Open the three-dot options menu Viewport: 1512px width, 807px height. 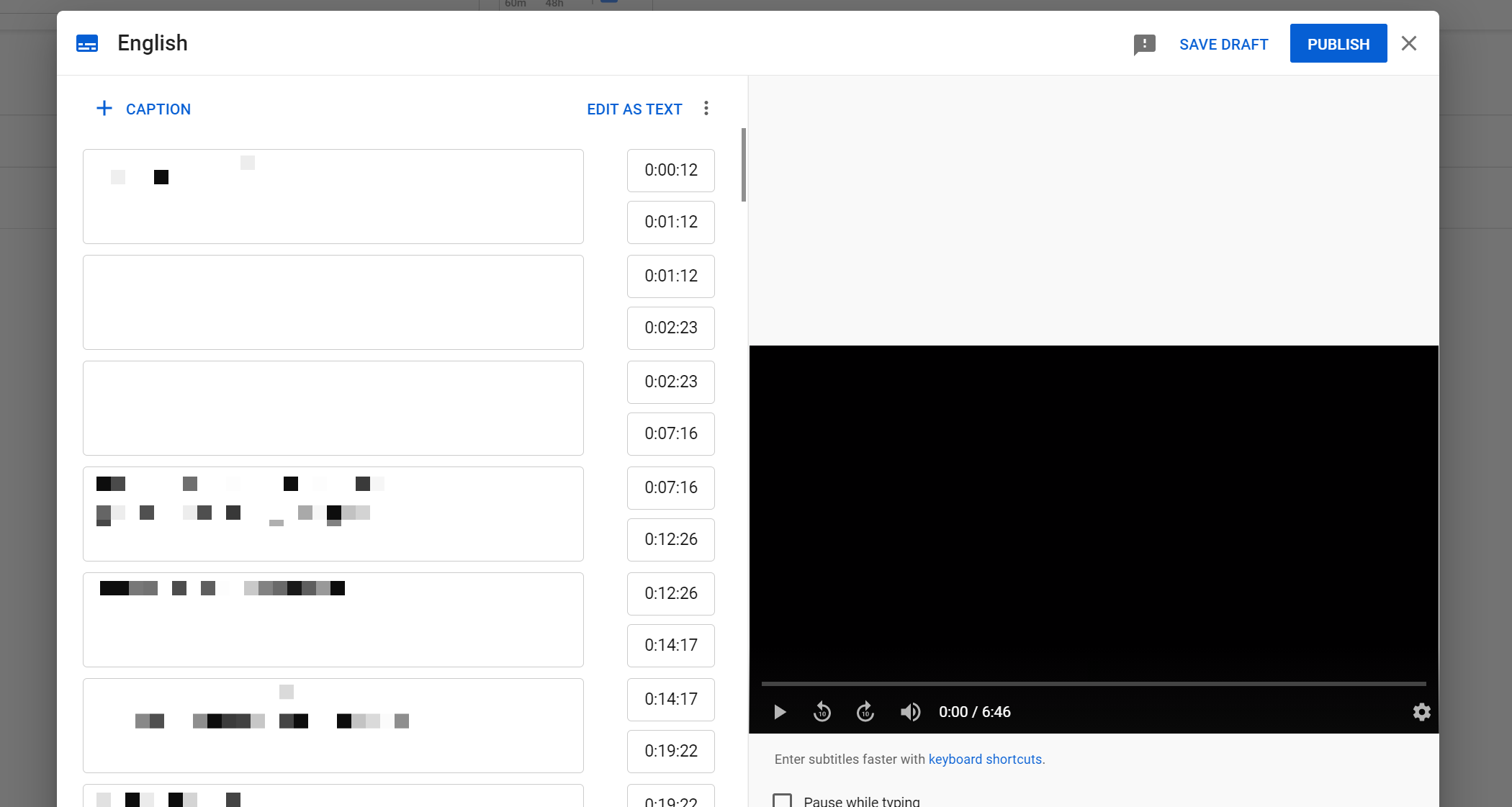click(x=706, y=108)
